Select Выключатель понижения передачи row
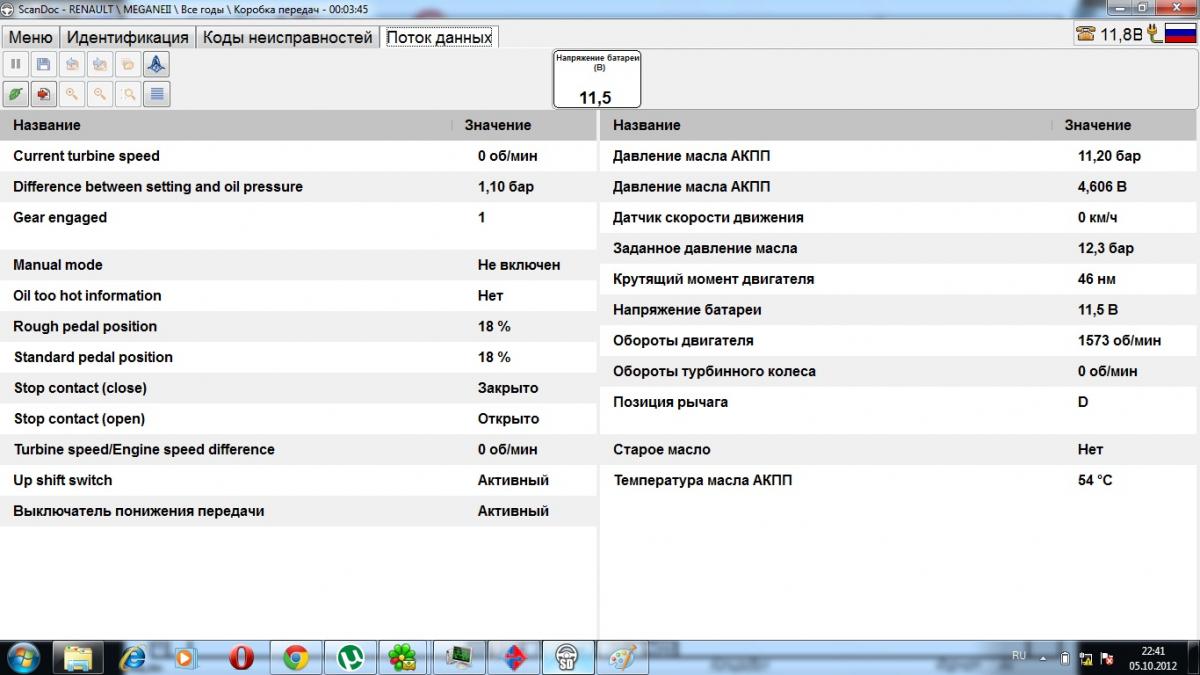Screen dimensions: 1200x675 coord(299,511)
